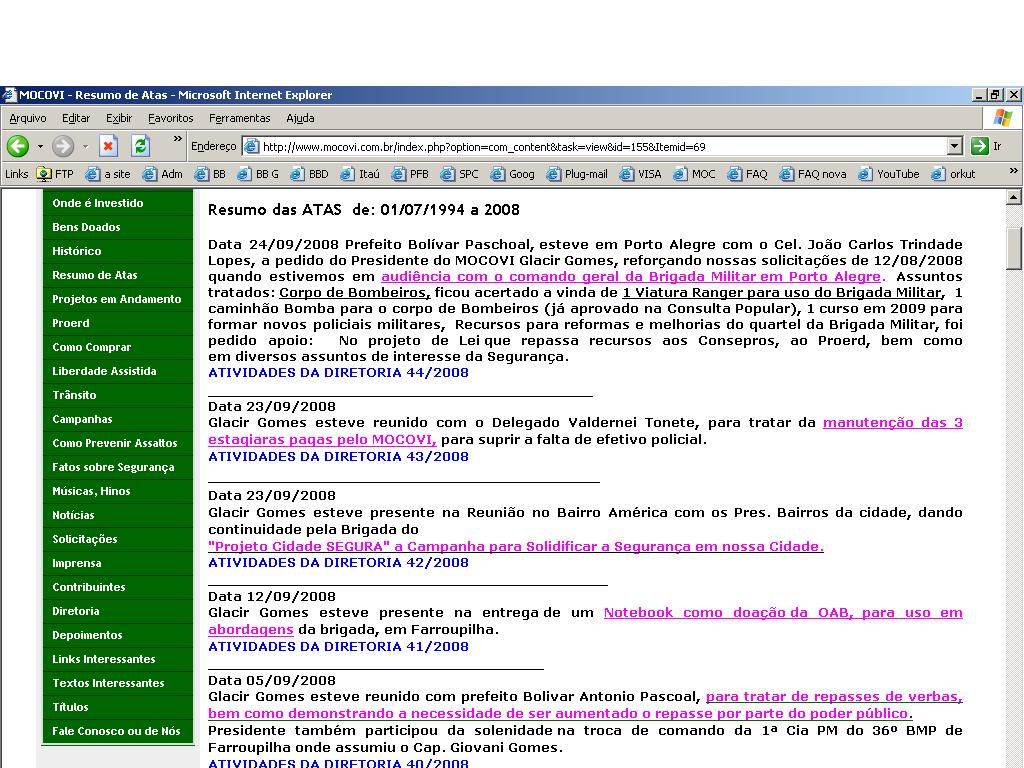Go back with the green Back arrow
Screen dimensions: 1024x768
[18, 146]
